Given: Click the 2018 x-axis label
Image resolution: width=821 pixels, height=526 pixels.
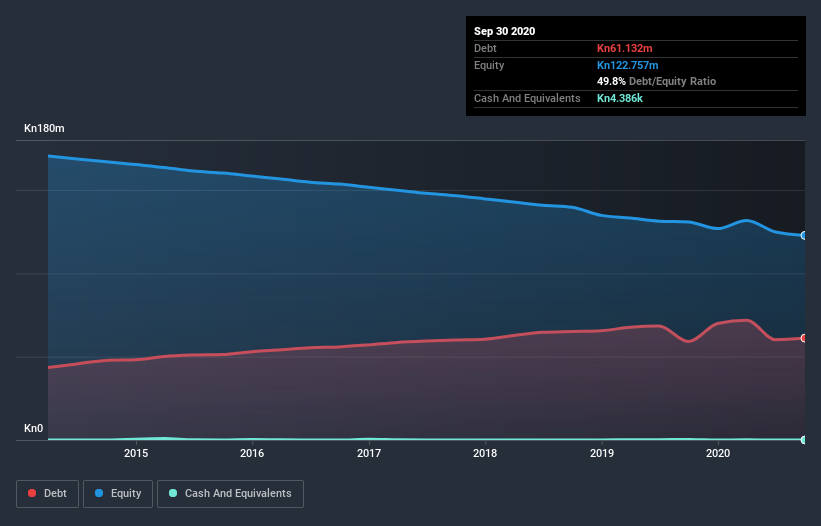Looking at the screenshot, I should tap(485, 453).
